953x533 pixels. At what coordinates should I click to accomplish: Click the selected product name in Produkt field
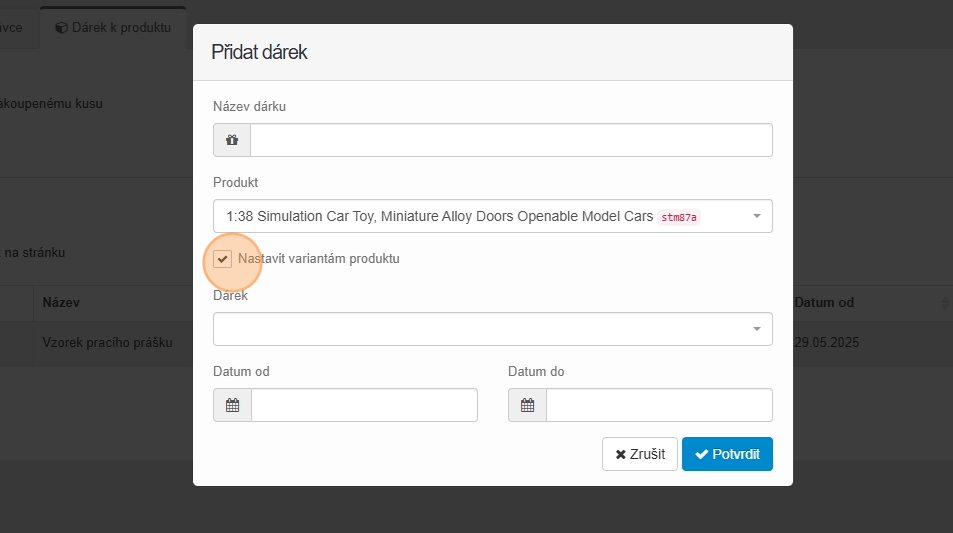pos(439,216)
